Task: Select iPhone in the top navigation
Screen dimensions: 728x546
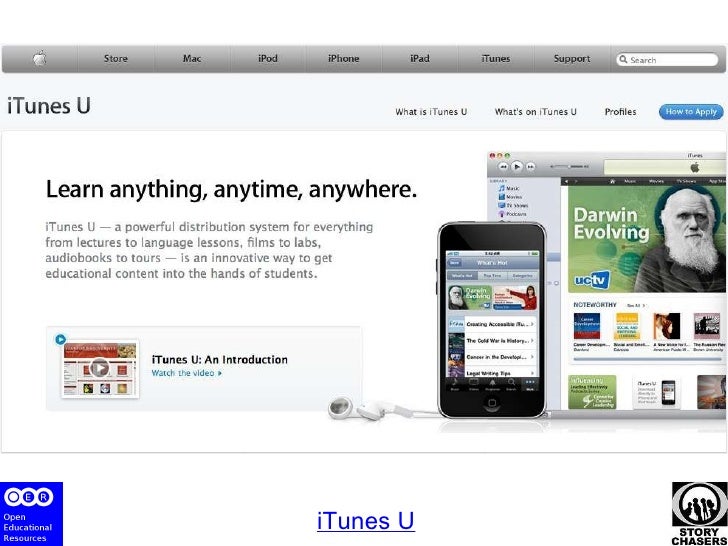Action: point(344,58)
